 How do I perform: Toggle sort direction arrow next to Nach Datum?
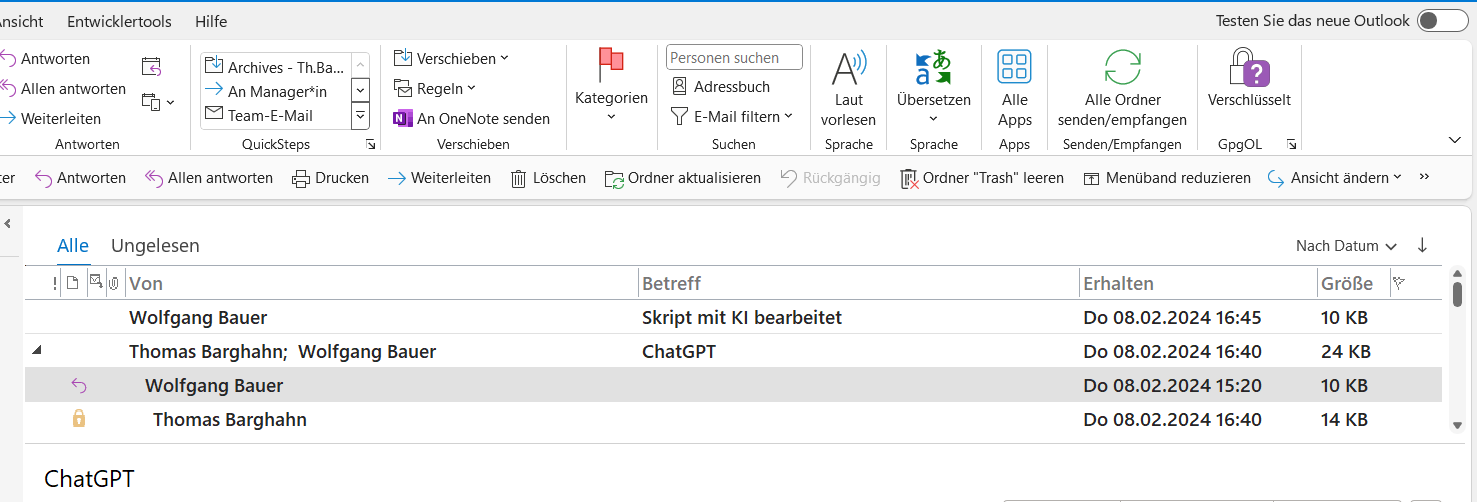pos(1422,246)
